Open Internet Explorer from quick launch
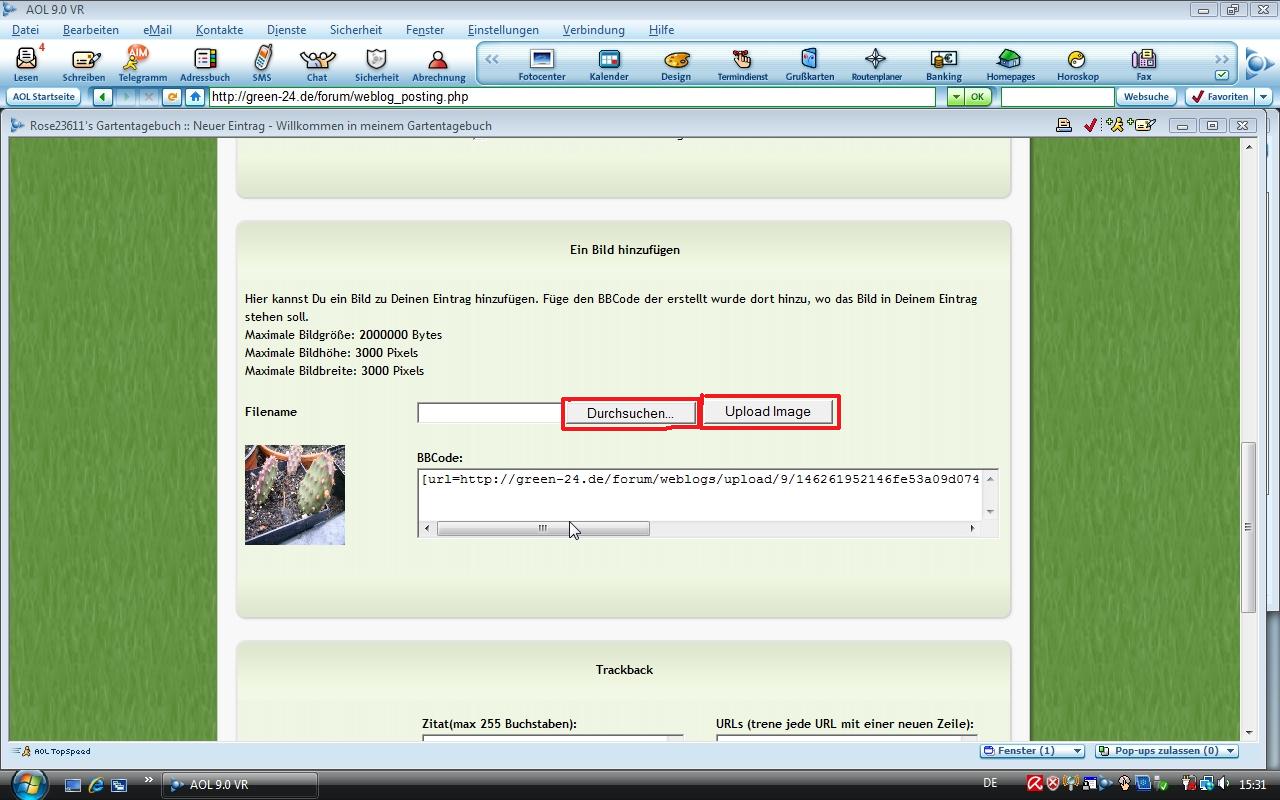 [96, 785]
